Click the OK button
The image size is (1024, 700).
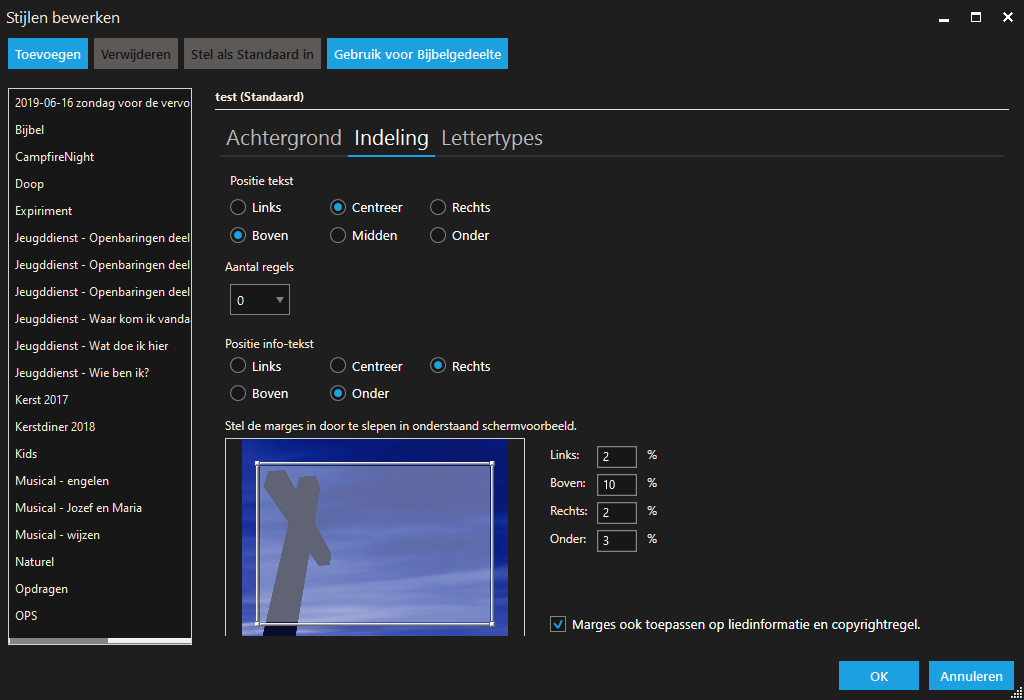click(x=879, y=676)
